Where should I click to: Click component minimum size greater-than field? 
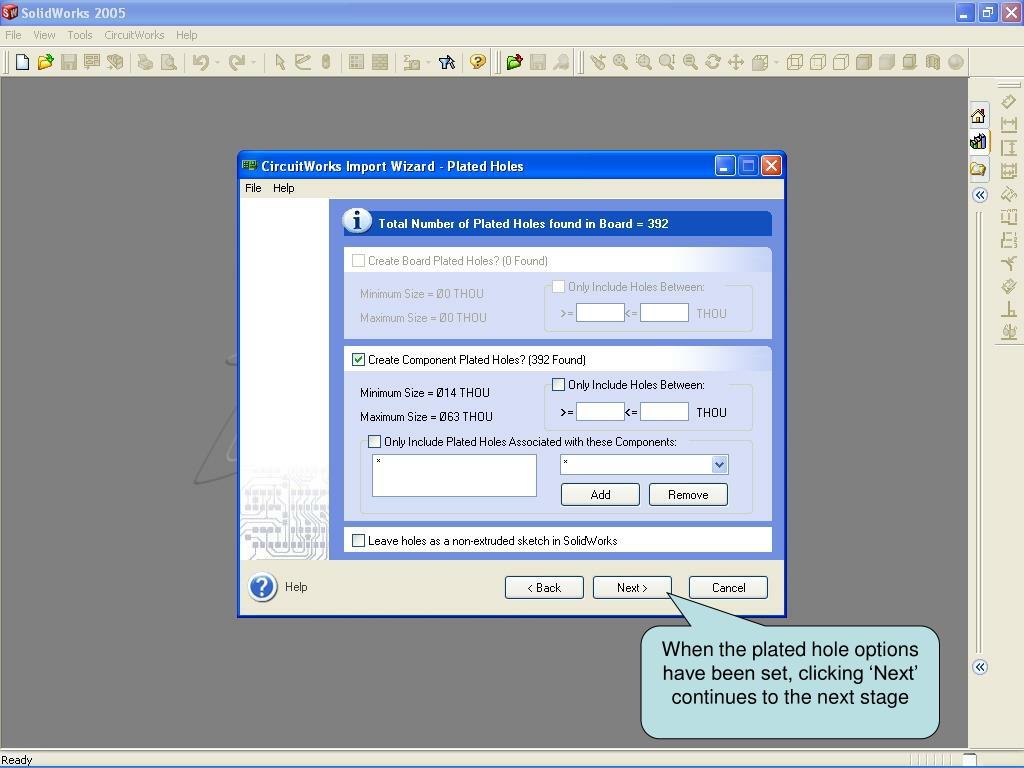coord(600,411)
